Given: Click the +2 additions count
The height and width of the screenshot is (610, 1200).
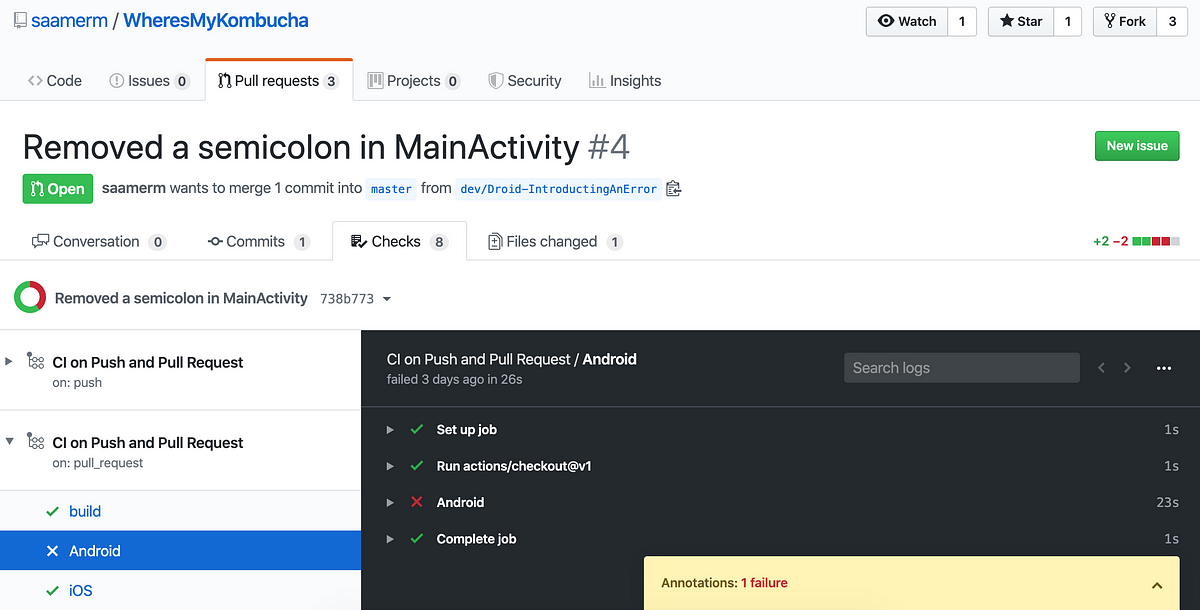Looking at the screenshot, I should point(1101,241).
